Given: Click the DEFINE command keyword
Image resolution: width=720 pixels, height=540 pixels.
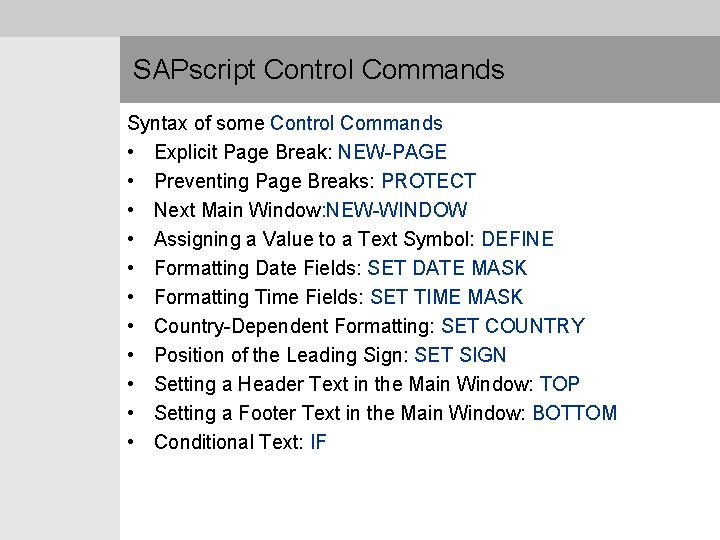Looking at the screenshot, I should coord(517,239).
